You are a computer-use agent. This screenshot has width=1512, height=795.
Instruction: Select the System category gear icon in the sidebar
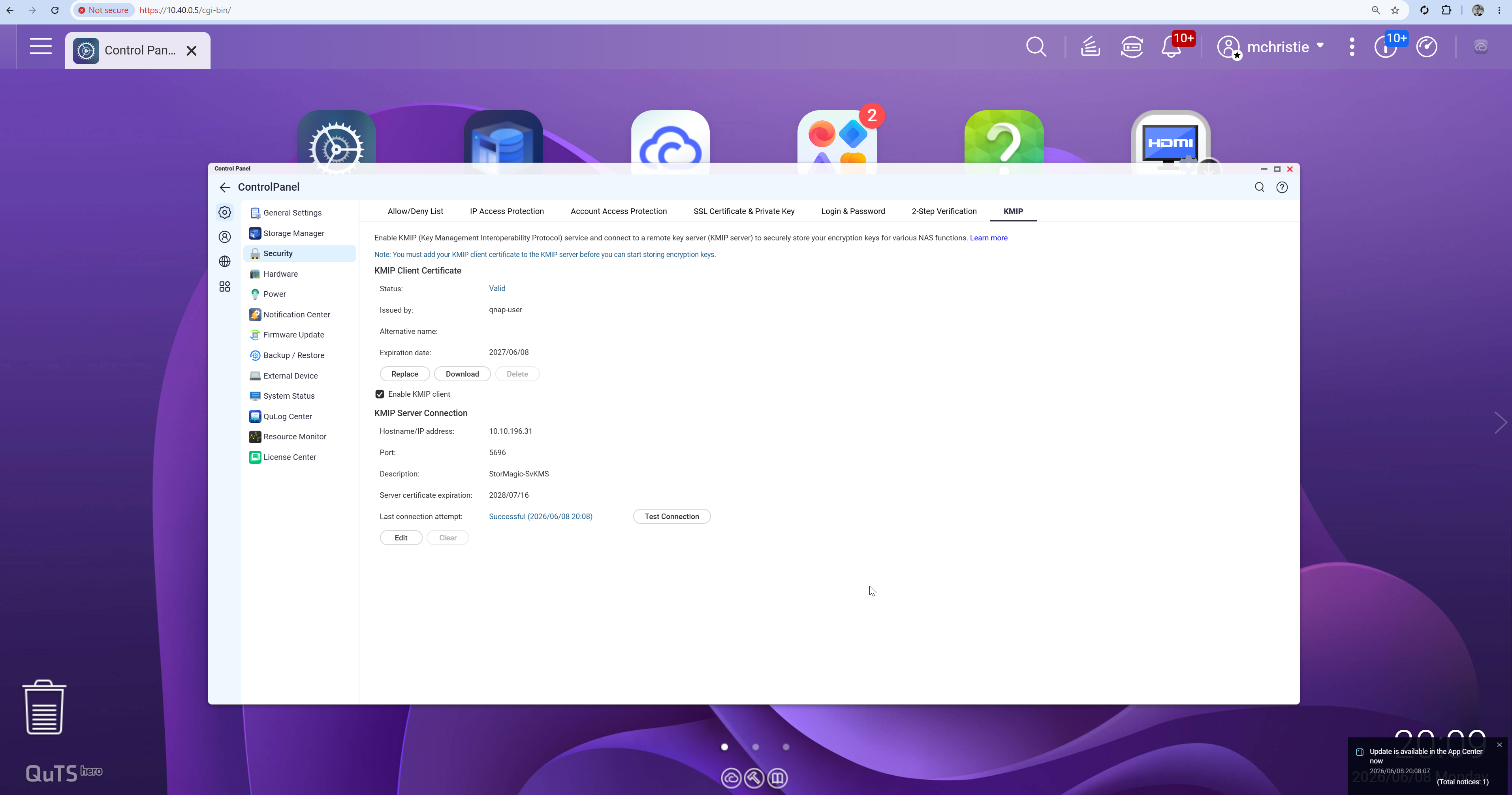tap(225, 212)
